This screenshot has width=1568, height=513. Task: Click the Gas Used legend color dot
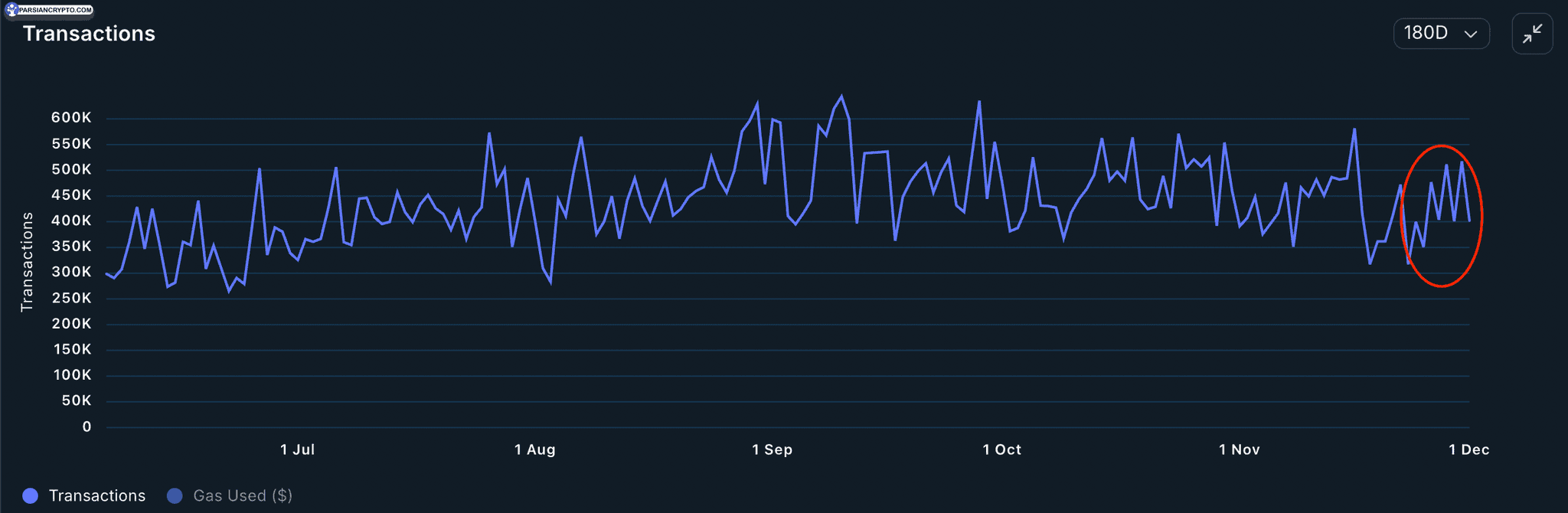click(x=175, y=495)
